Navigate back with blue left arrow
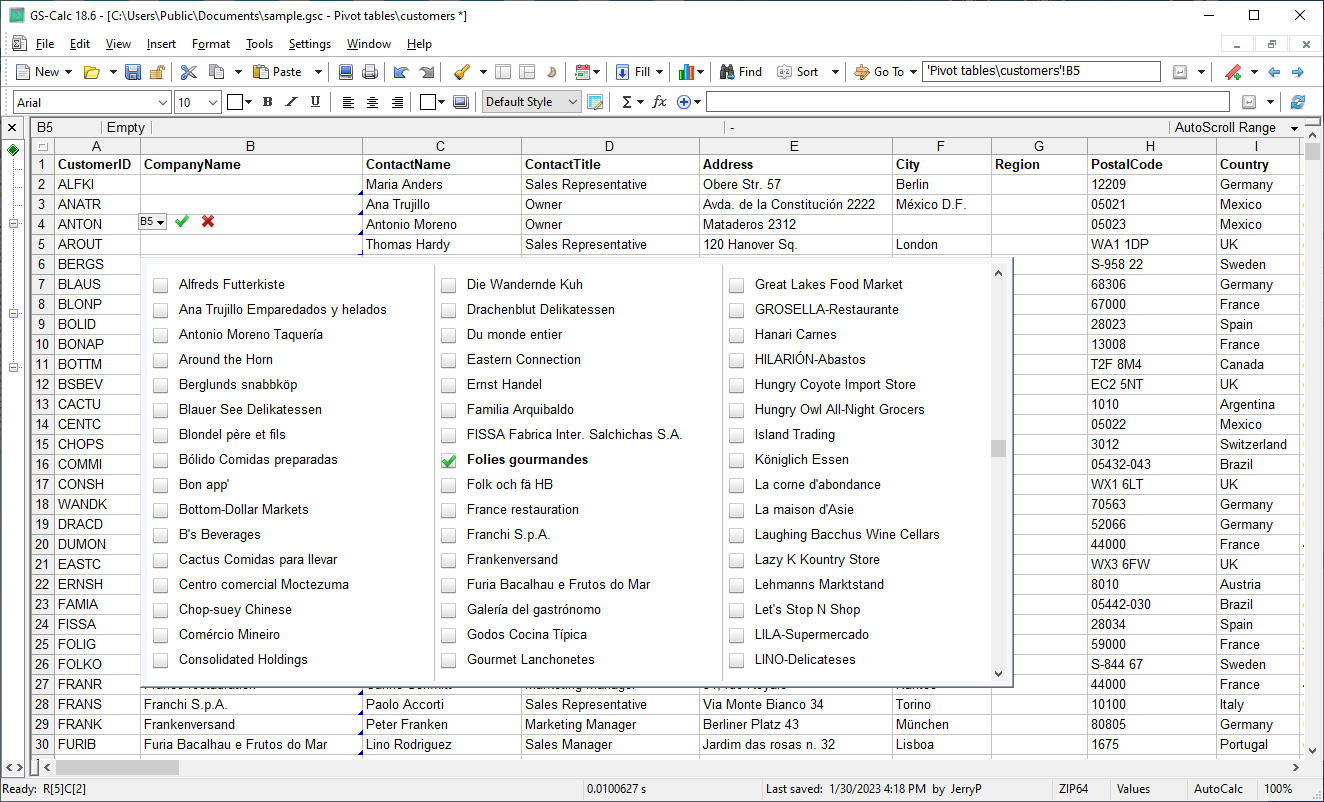This screenshot has width=1324, height=802. point(1273,72)
